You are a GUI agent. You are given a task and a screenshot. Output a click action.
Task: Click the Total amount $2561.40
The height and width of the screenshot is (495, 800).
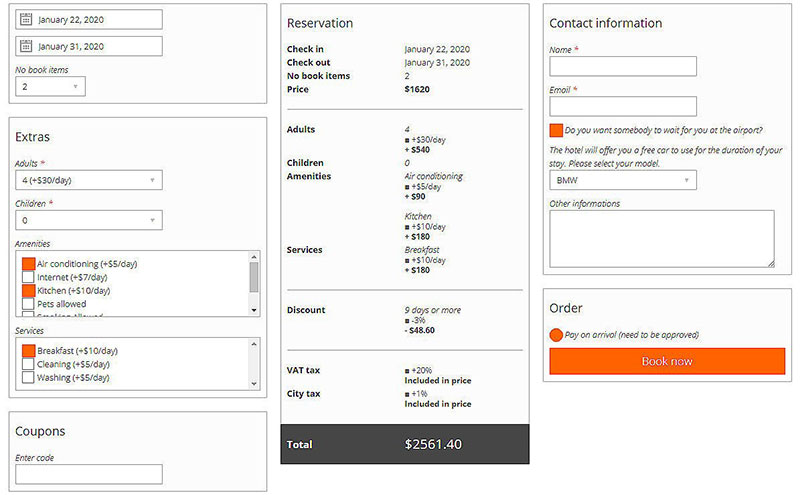pyautogui.click(x=433, y=444)
